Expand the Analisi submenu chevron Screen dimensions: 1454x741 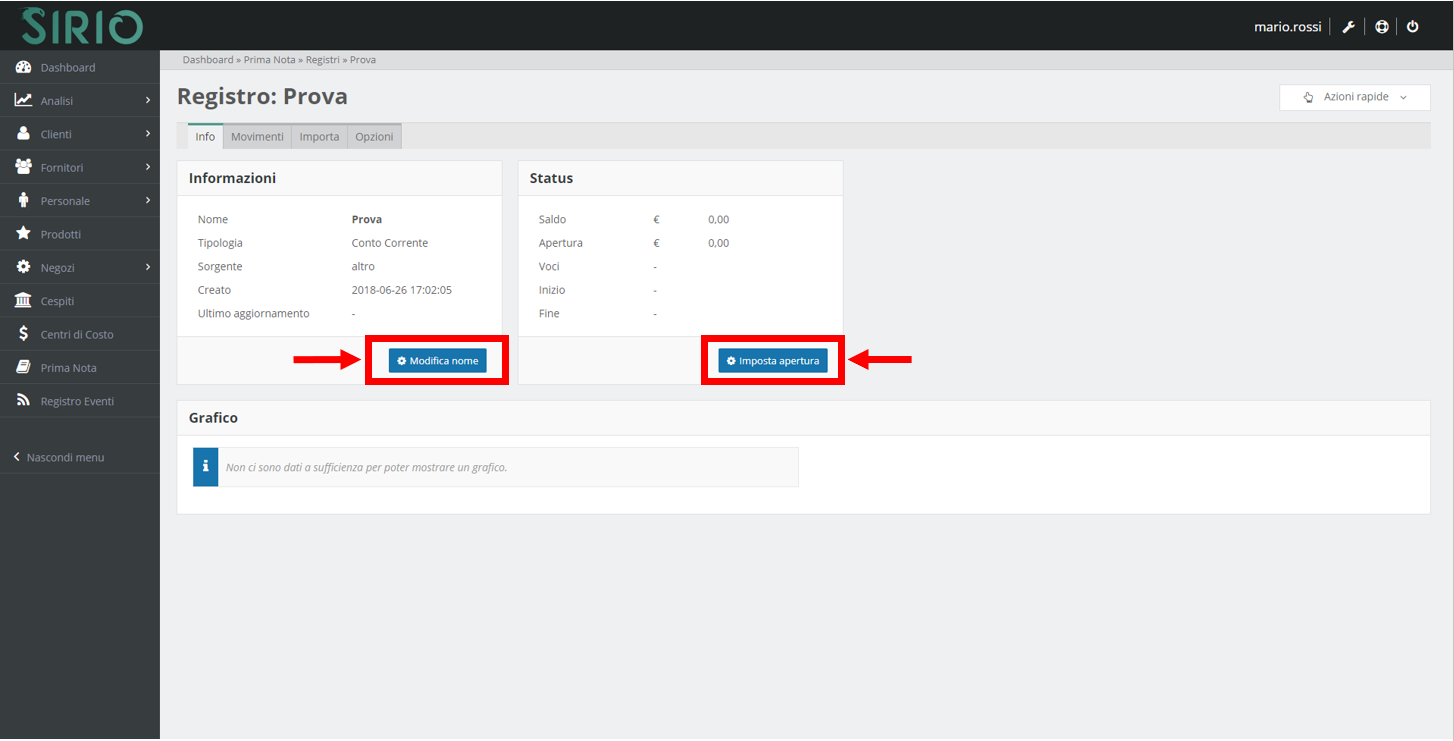click(147, 101)
